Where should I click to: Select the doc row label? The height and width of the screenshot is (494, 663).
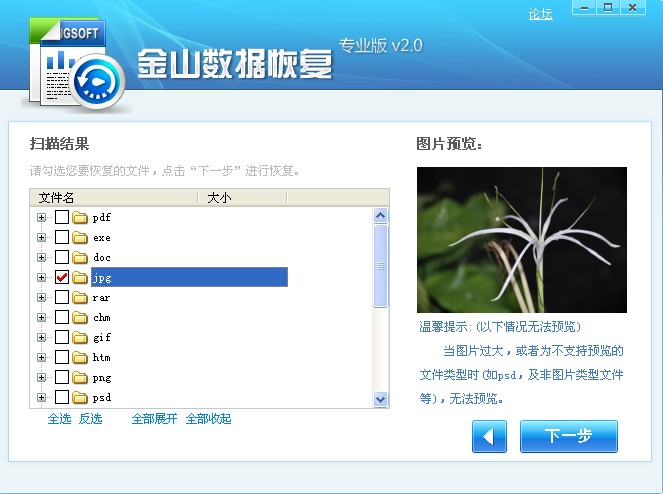click(x=102, y=258)
